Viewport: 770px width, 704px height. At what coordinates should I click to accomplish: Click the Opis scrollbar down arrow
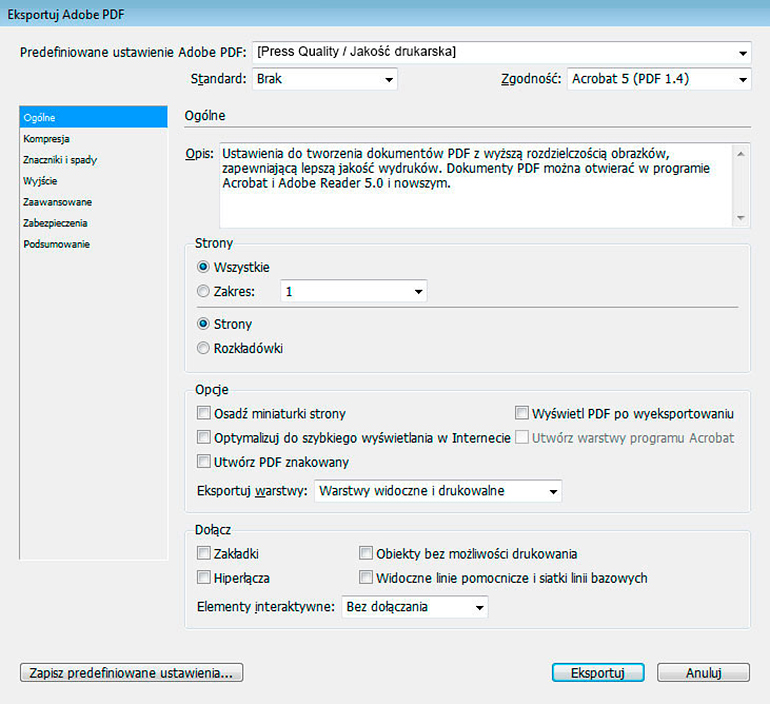741,217
